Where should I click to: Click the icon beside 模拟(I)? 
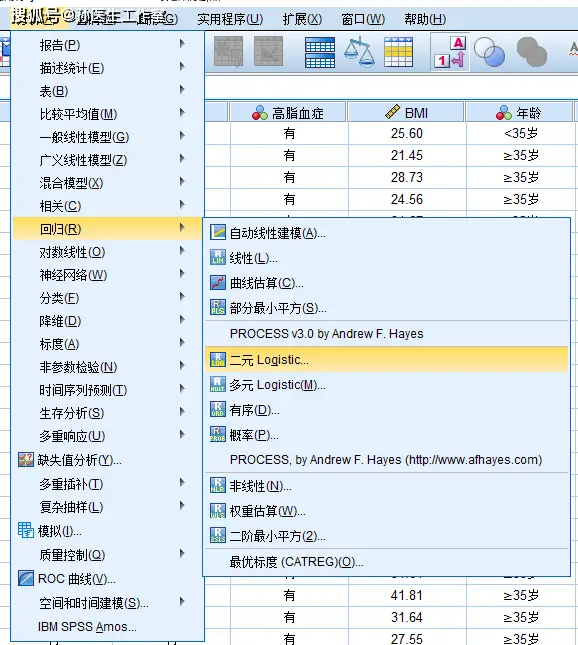click(x=26, y=530)
